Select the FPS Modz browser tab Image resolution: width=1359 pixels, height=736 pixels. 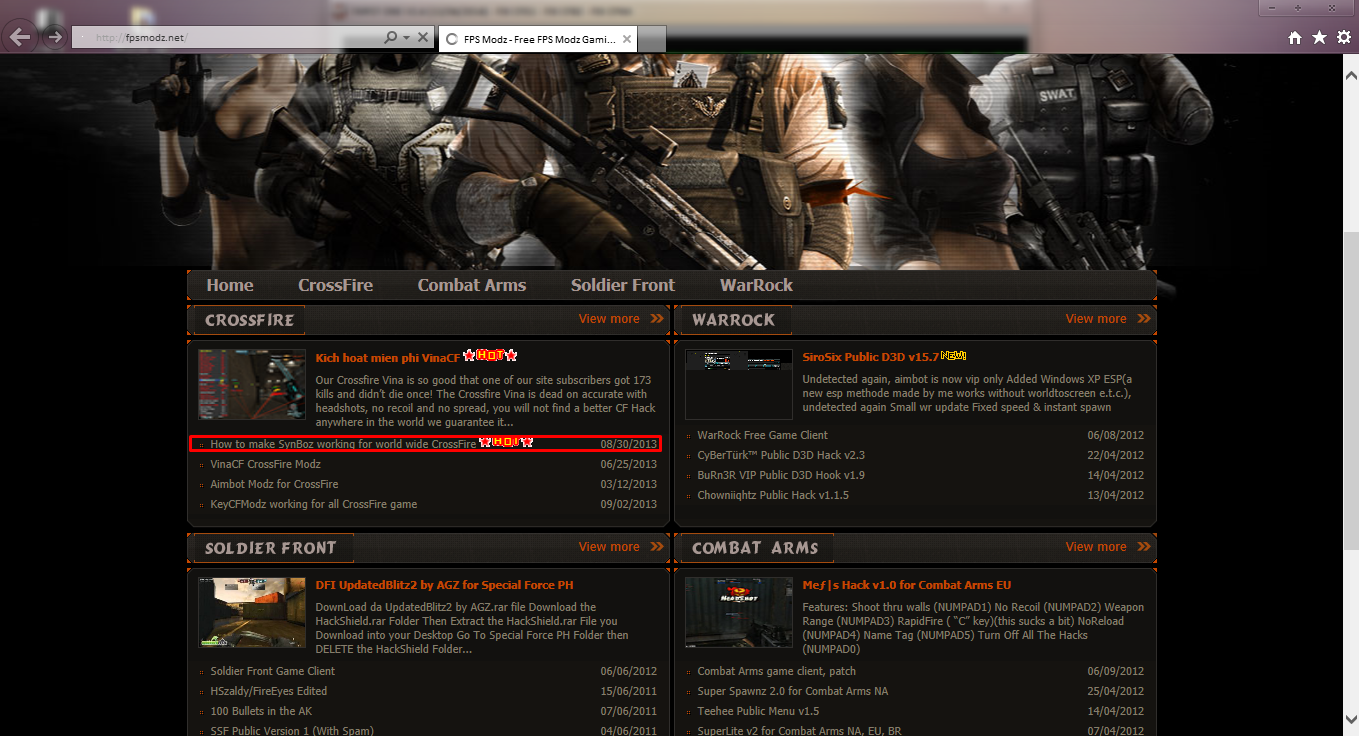538,39
